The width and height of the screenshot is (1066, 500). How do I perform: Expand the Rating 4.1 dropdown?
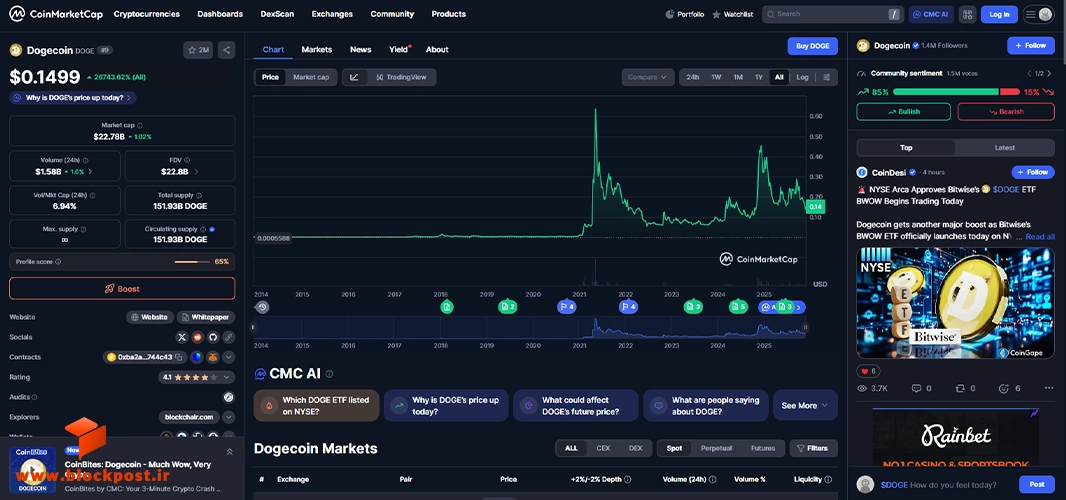[196, 377]
